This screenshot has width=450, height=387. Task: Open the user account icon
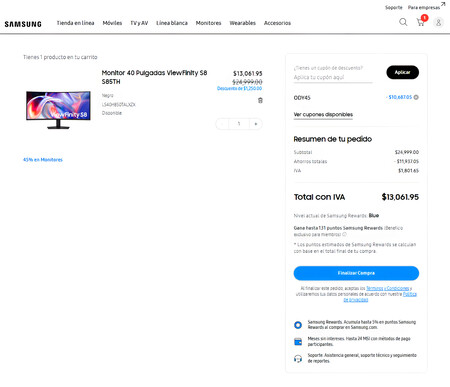click(438, 23)
